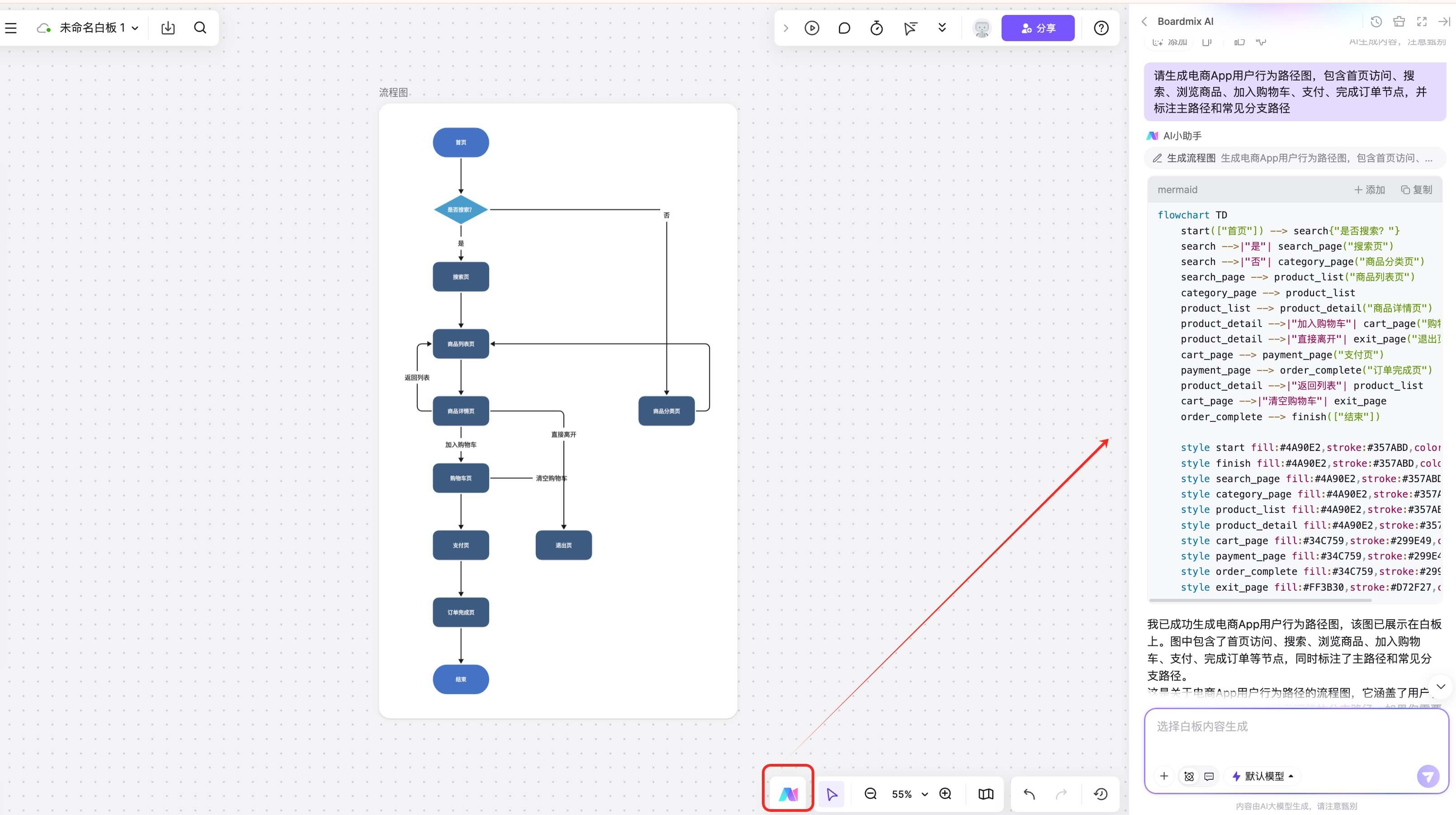Expand the 55% zoom level dropdown

[925, 794]
